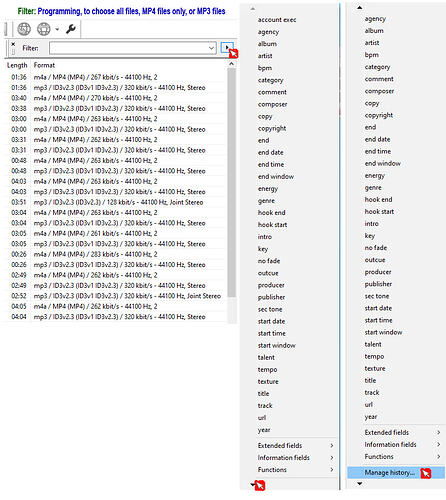Choose 'genre' in the right-hand menu

373,188
